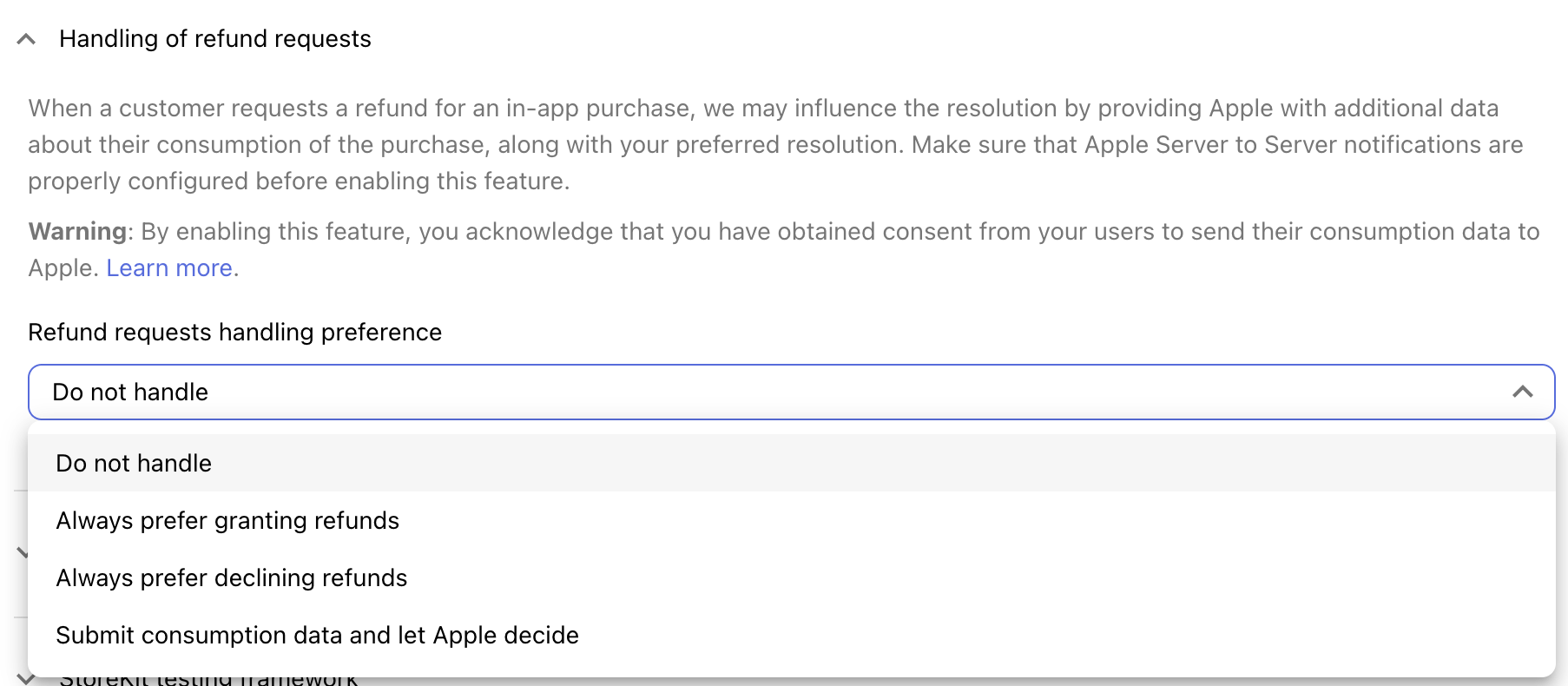Click the refund description paragraph's first line
The width and height of the screenshot is (1568, 686).
tap(763, 108)
